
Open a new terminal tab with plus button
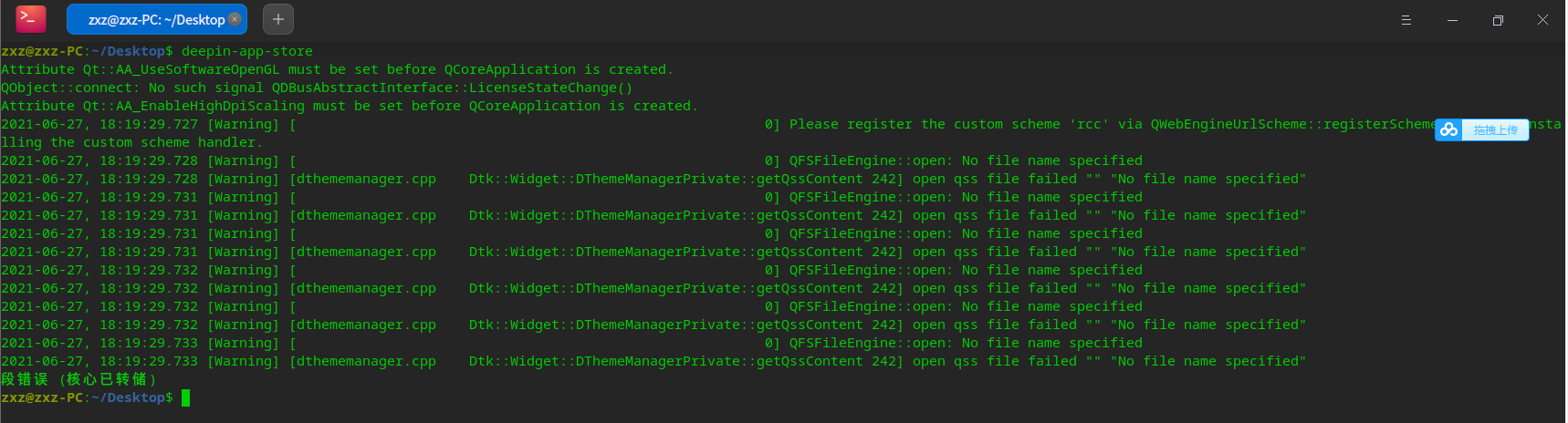[x=278, y=19]
